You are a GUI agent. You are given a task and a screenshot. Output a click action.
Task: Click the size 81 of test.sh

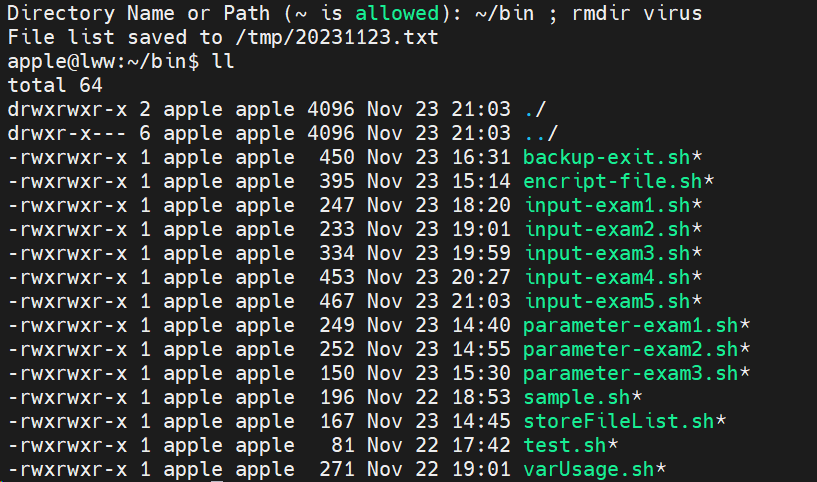tap(343, 445)
